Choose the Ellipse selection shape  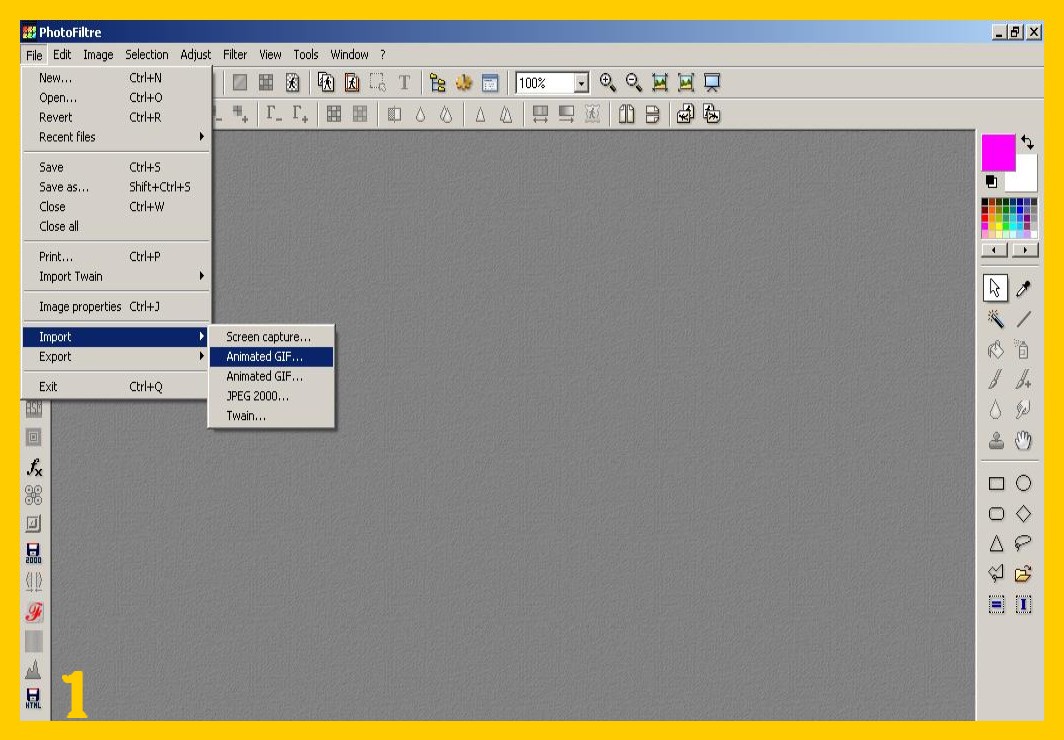pos(1023,483)
